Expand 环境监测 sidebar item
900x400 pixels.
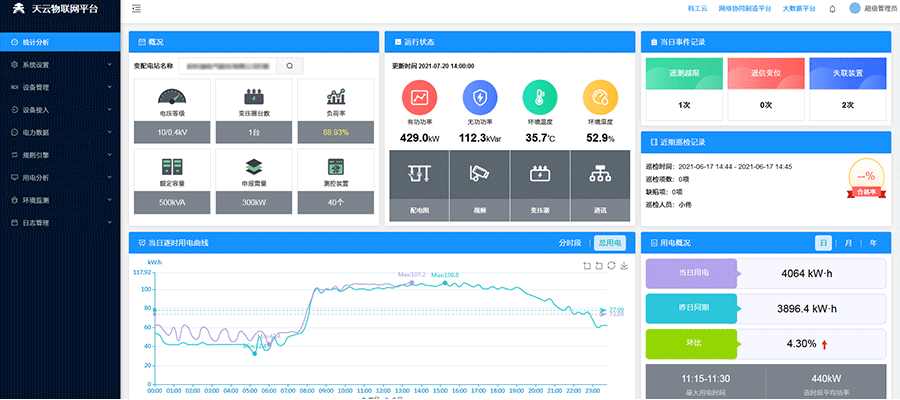tap(60, 200)
